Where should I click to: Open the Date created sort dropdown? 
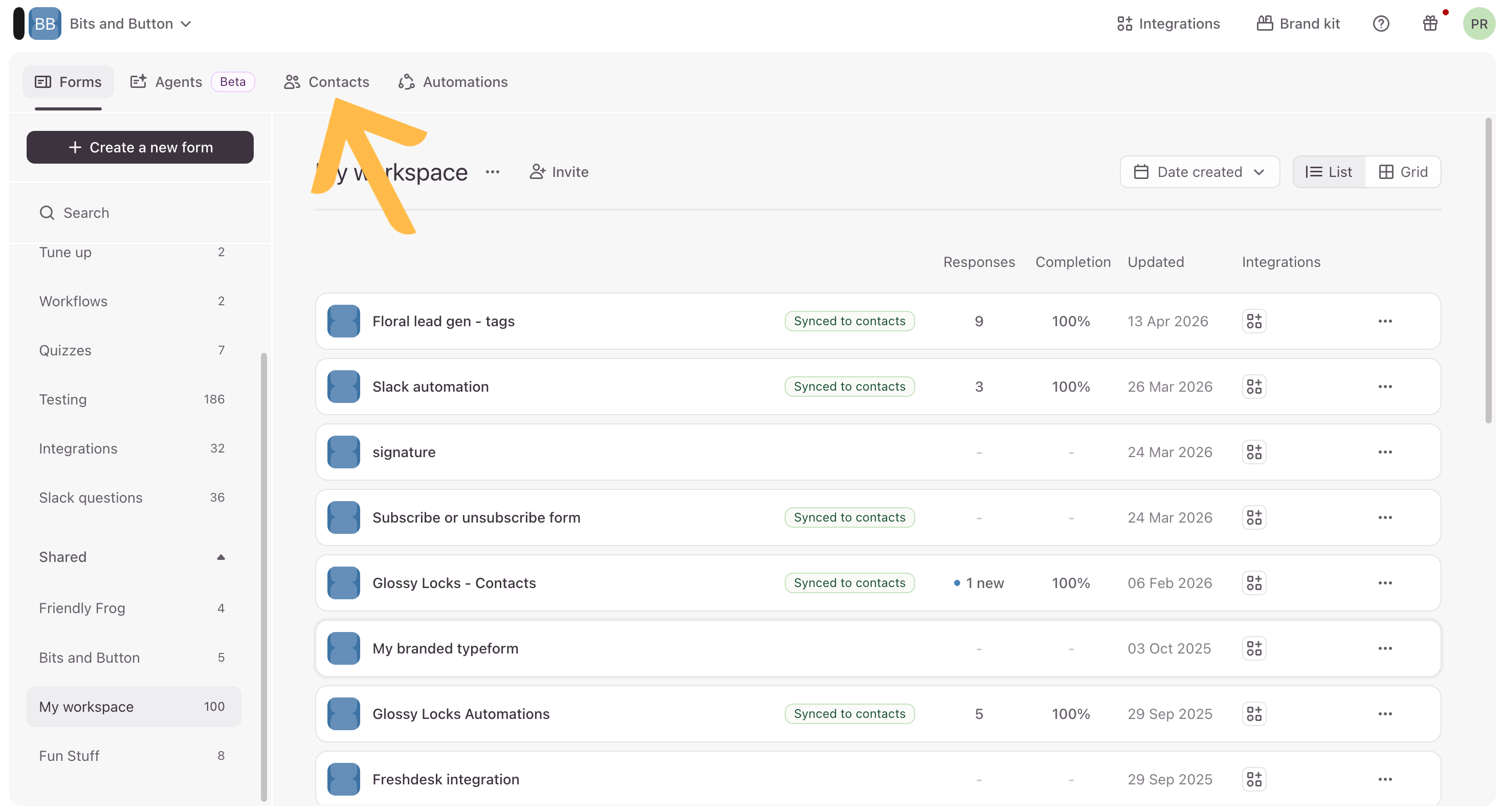pos(1199,172)
